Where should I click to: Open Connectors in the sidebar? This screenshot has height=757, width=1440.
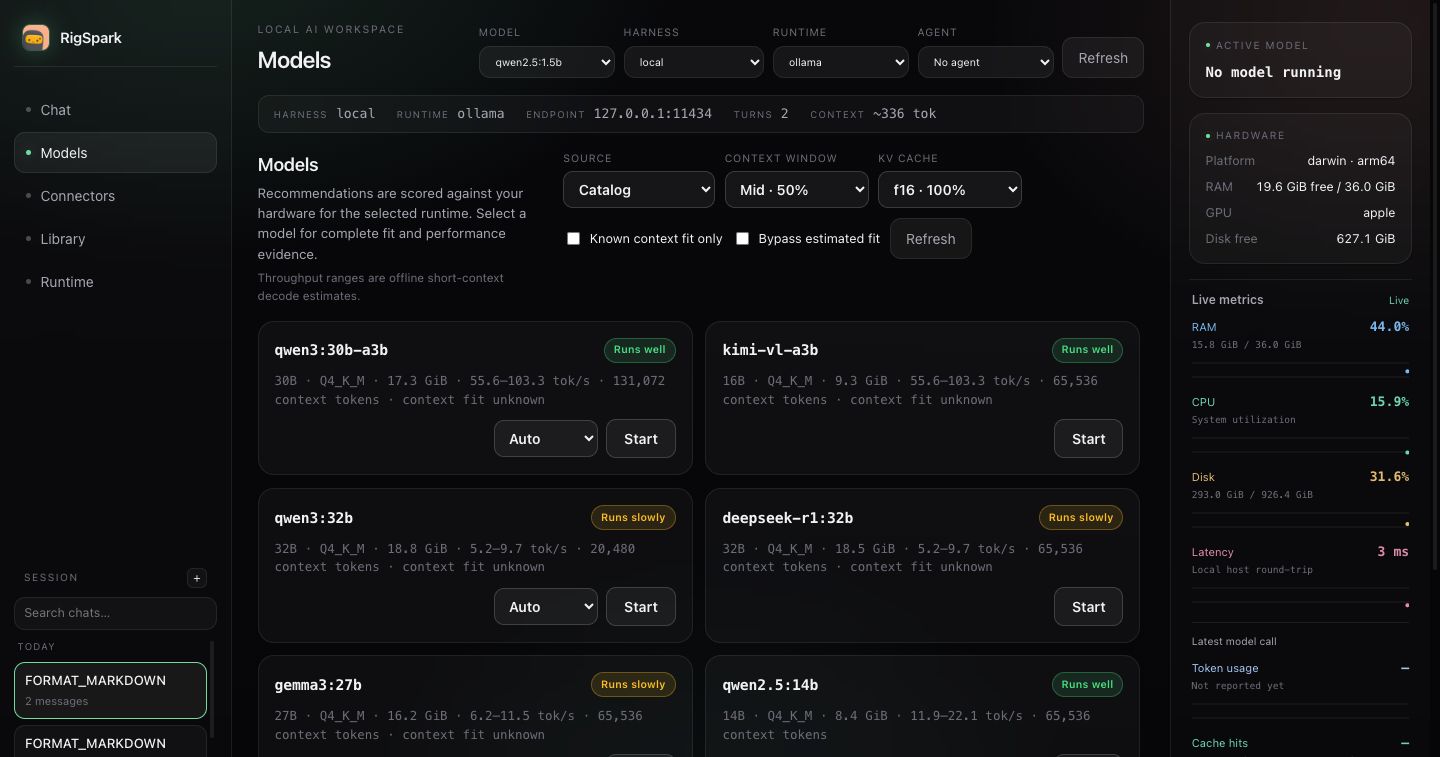(115, 196)
